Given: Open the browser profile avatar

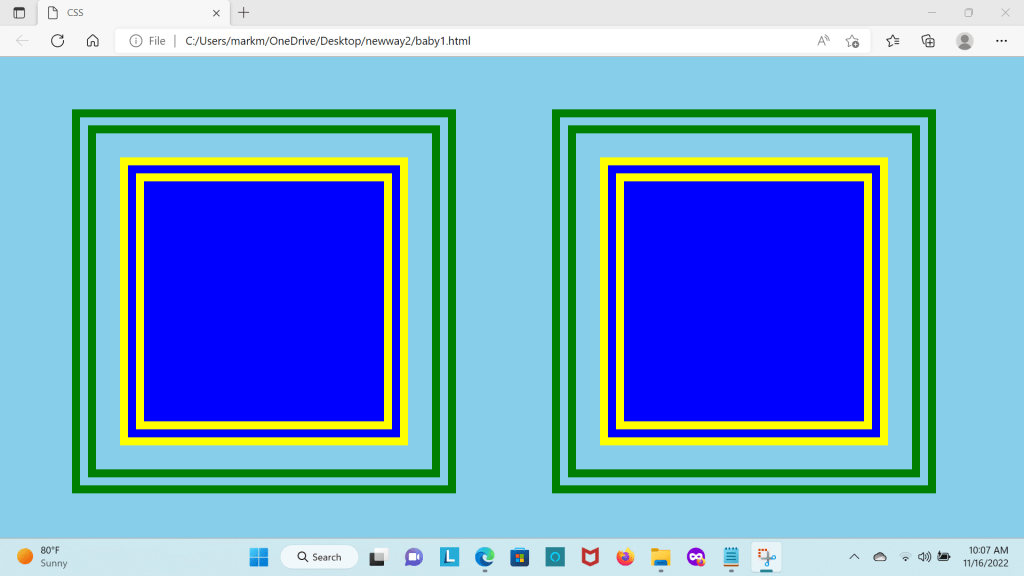Looking at the screenshot, I should tap(964, 41).
